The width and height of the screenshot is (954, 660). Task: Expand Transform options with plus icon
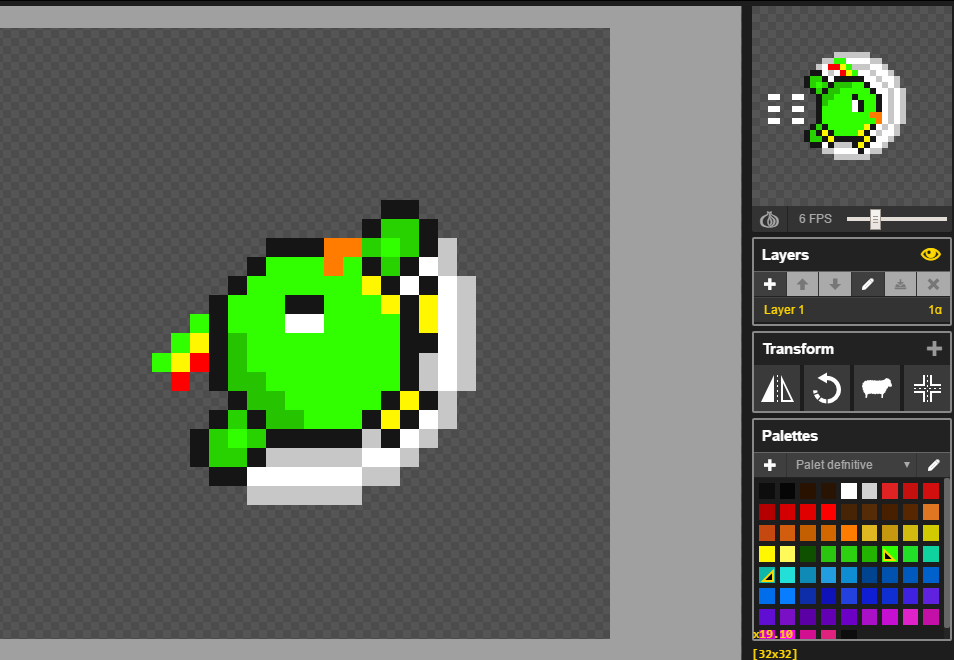pyautogui.click(x=934, y=349)
